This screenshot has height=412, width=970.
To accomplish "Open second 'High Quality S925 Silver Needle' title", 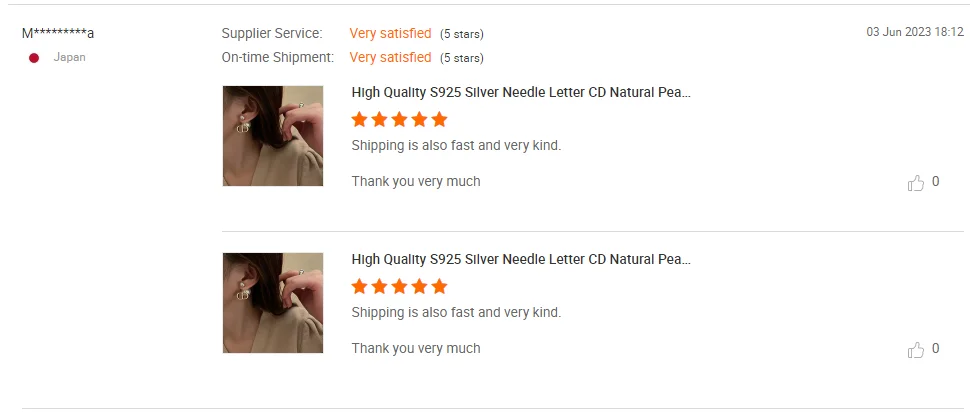I will click(x=521, y=259).
